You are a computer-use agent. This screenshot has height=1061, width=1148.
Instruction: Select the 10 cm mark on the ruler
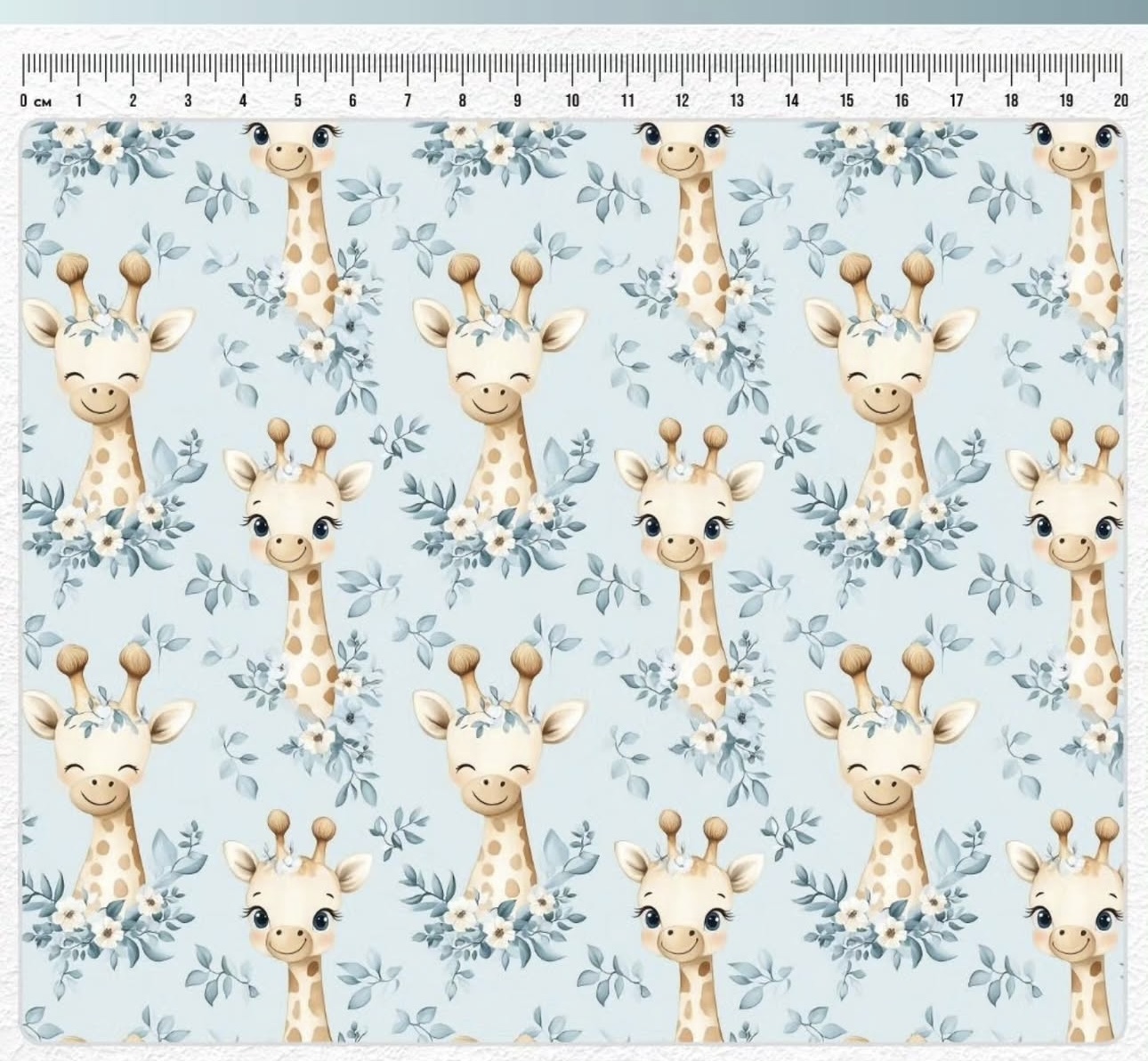572,101
